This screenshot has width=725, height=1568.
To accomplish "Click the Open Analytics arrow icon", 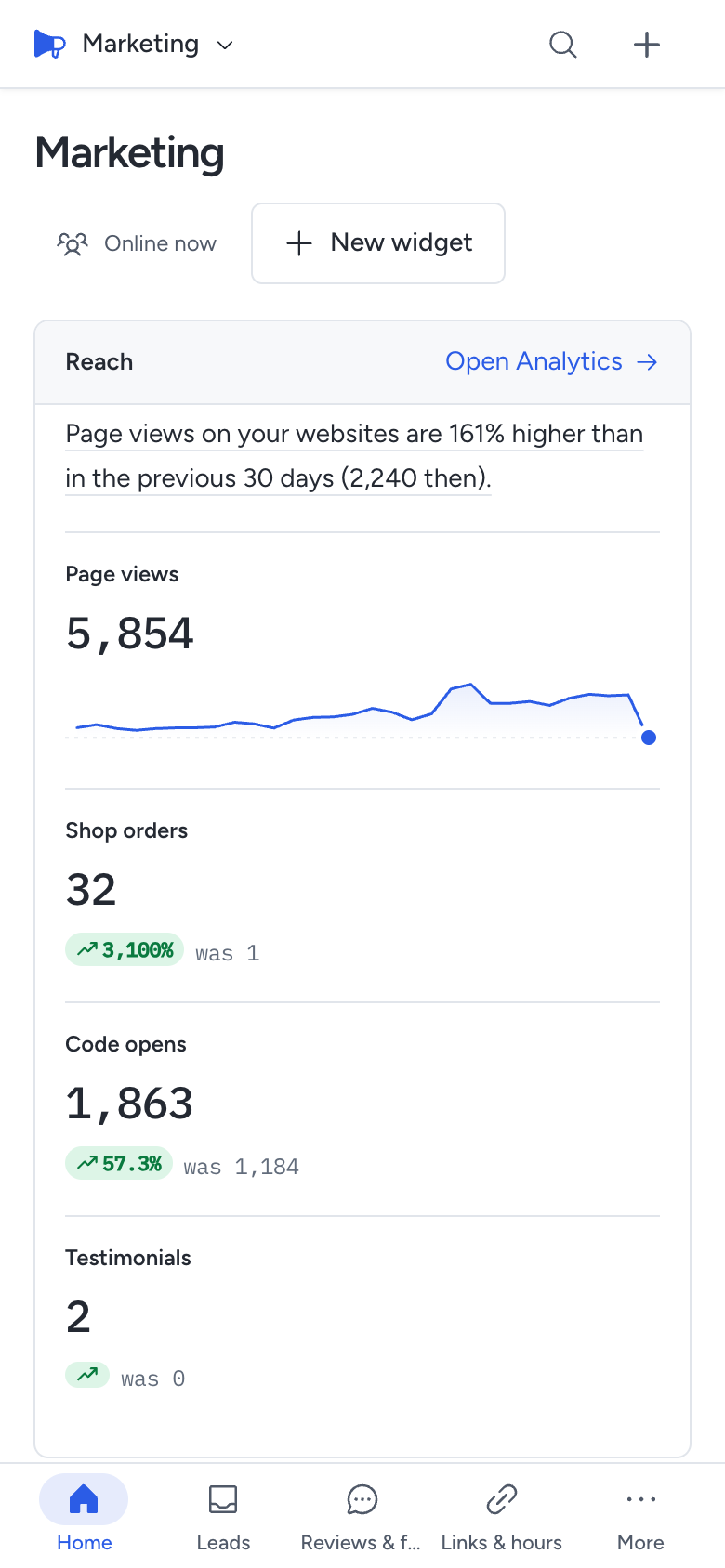I will coord(647,361).
